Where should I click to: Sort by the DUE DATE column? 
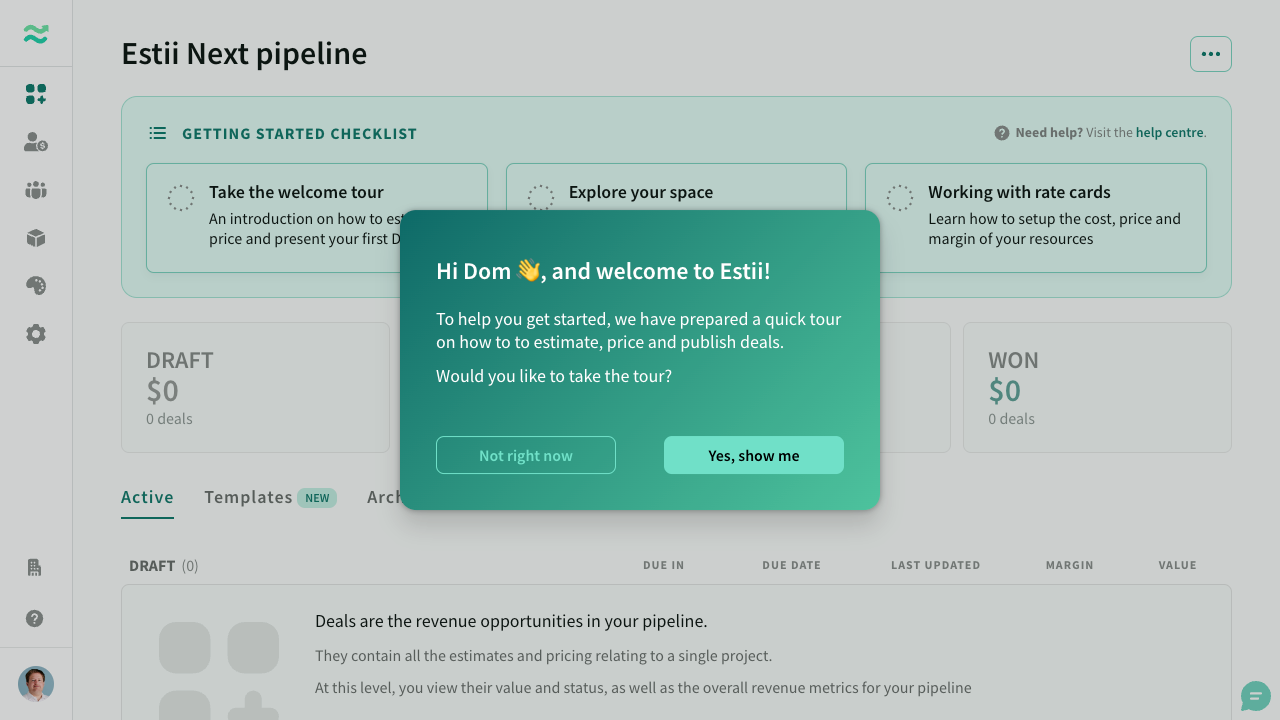791,565
